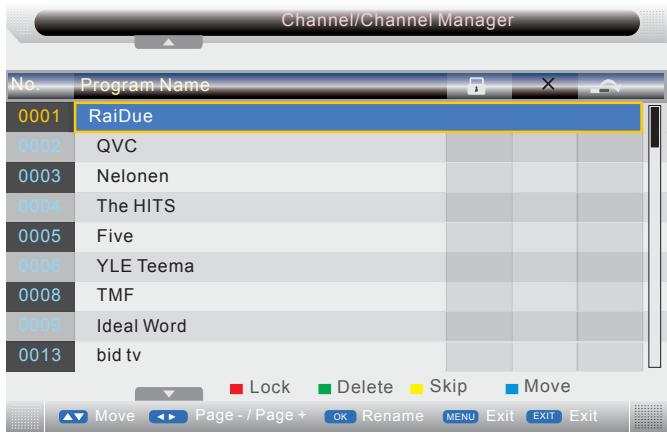
Task: Click the Channel/Channel Manager title
Action: coord(397,20)
